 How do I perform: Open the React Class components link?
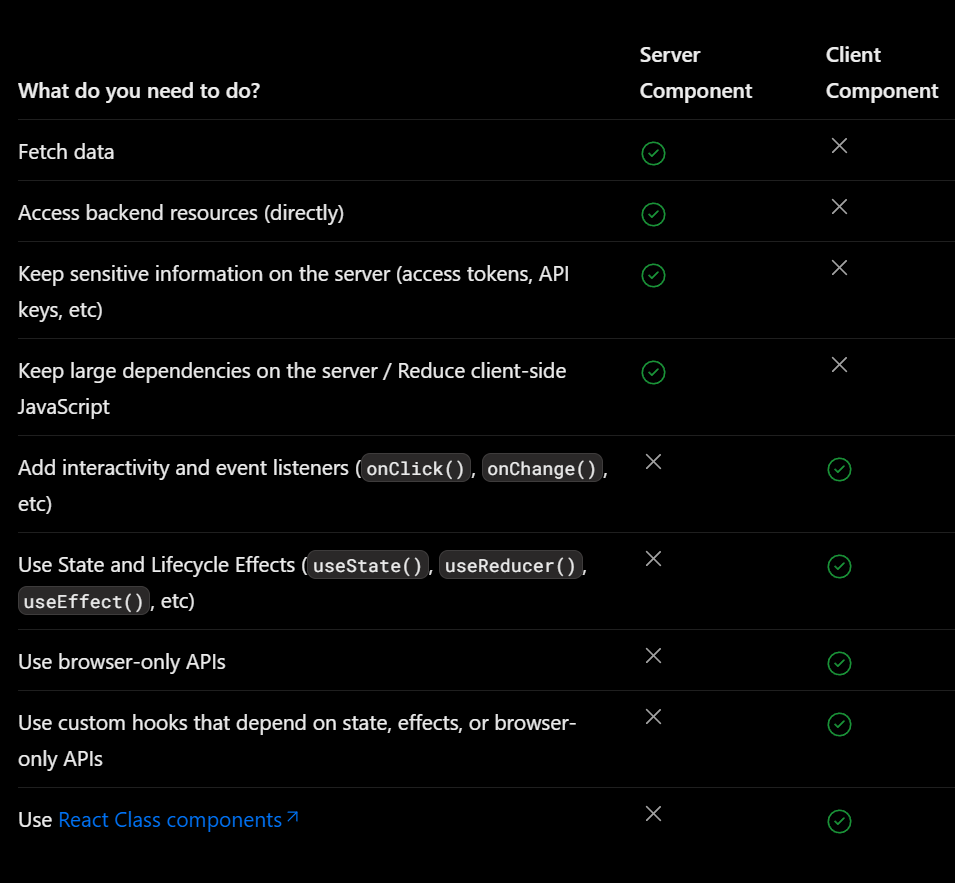point(170,820)
